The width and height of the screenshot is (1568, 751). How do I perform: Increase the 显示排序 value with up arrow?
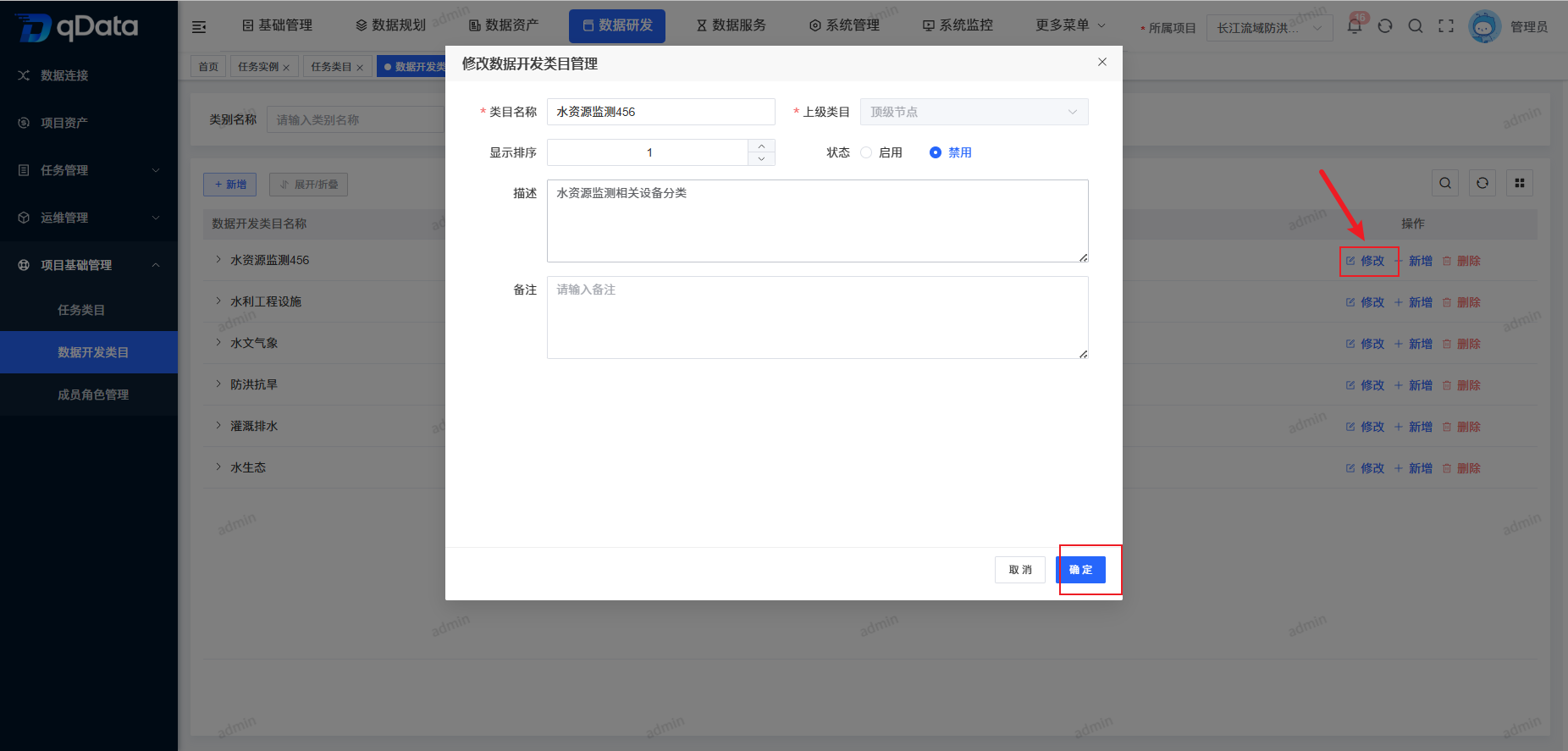tap(762, 146)
